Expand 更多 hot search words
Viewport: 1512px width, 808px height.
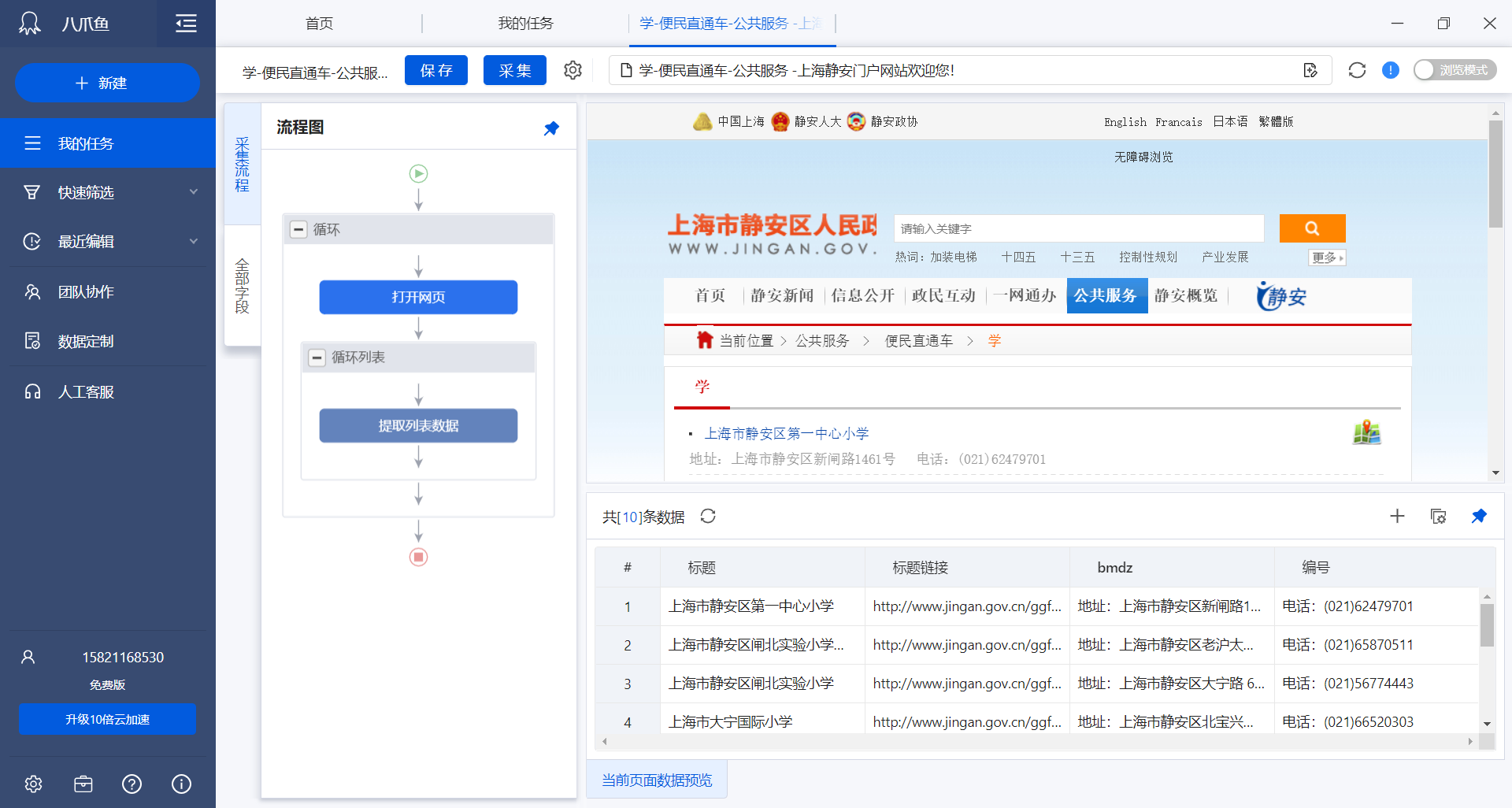pos(1327,258)
